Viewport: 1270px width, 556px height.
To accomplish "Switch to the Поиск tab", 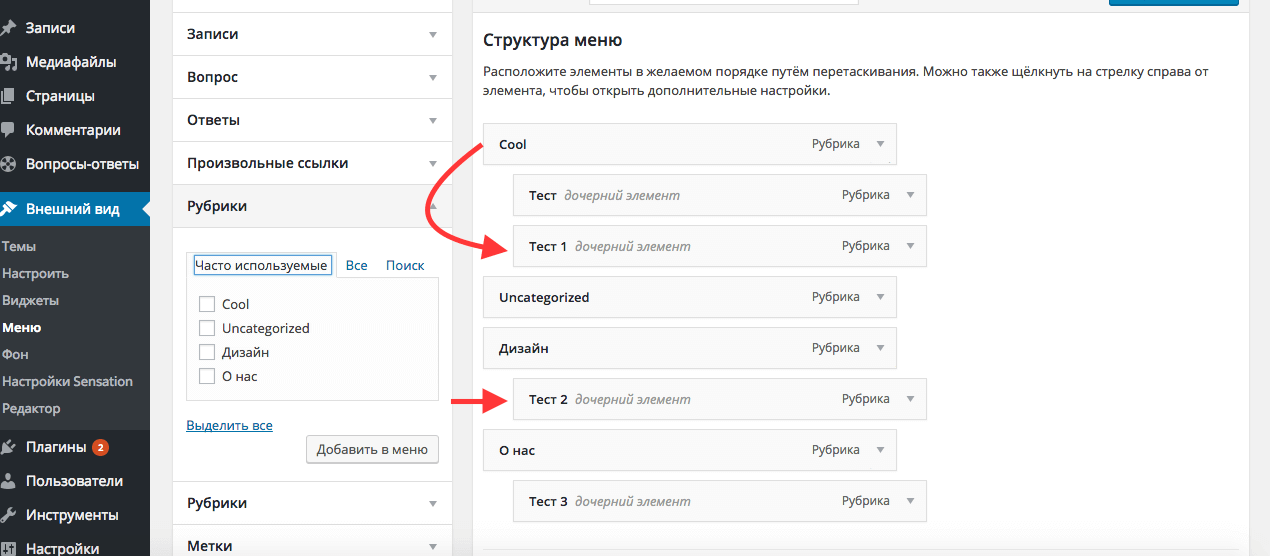I will click(x=405, y=265).
